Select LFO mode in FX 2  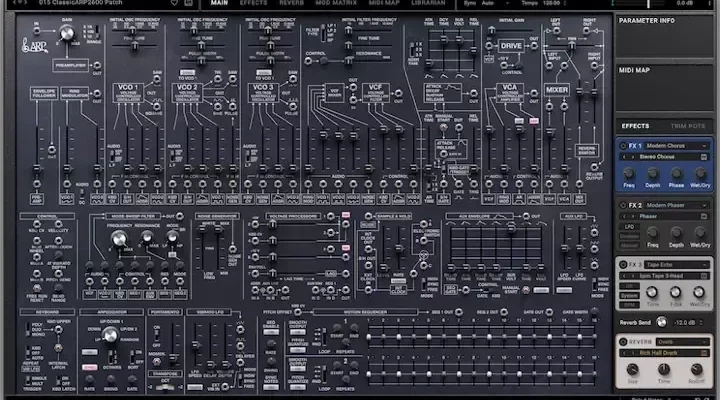(x=629, y=227)
